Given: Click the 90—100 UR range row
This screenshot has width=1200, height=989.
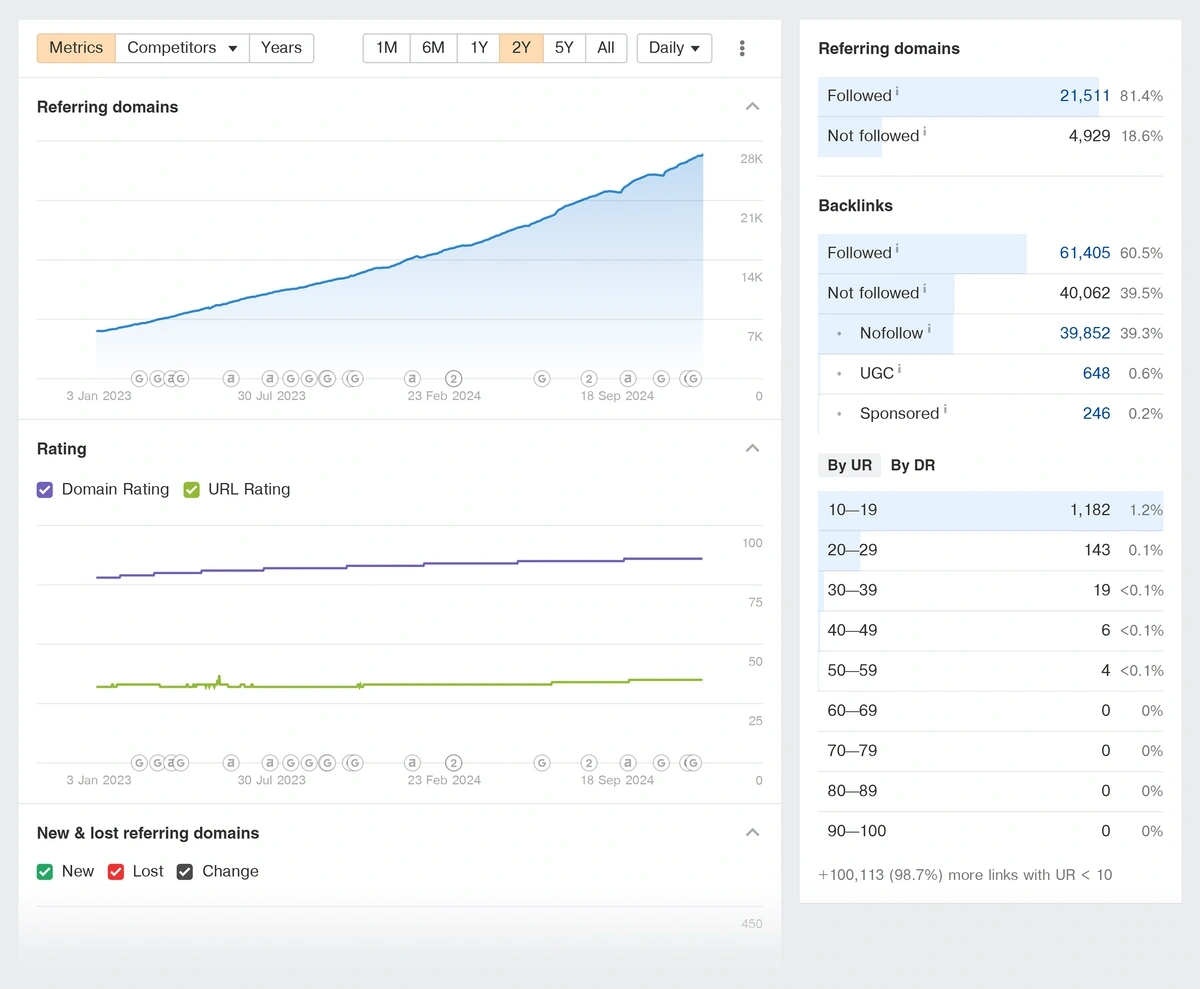Looking at the screenshot, I should (x=991, y=830).
